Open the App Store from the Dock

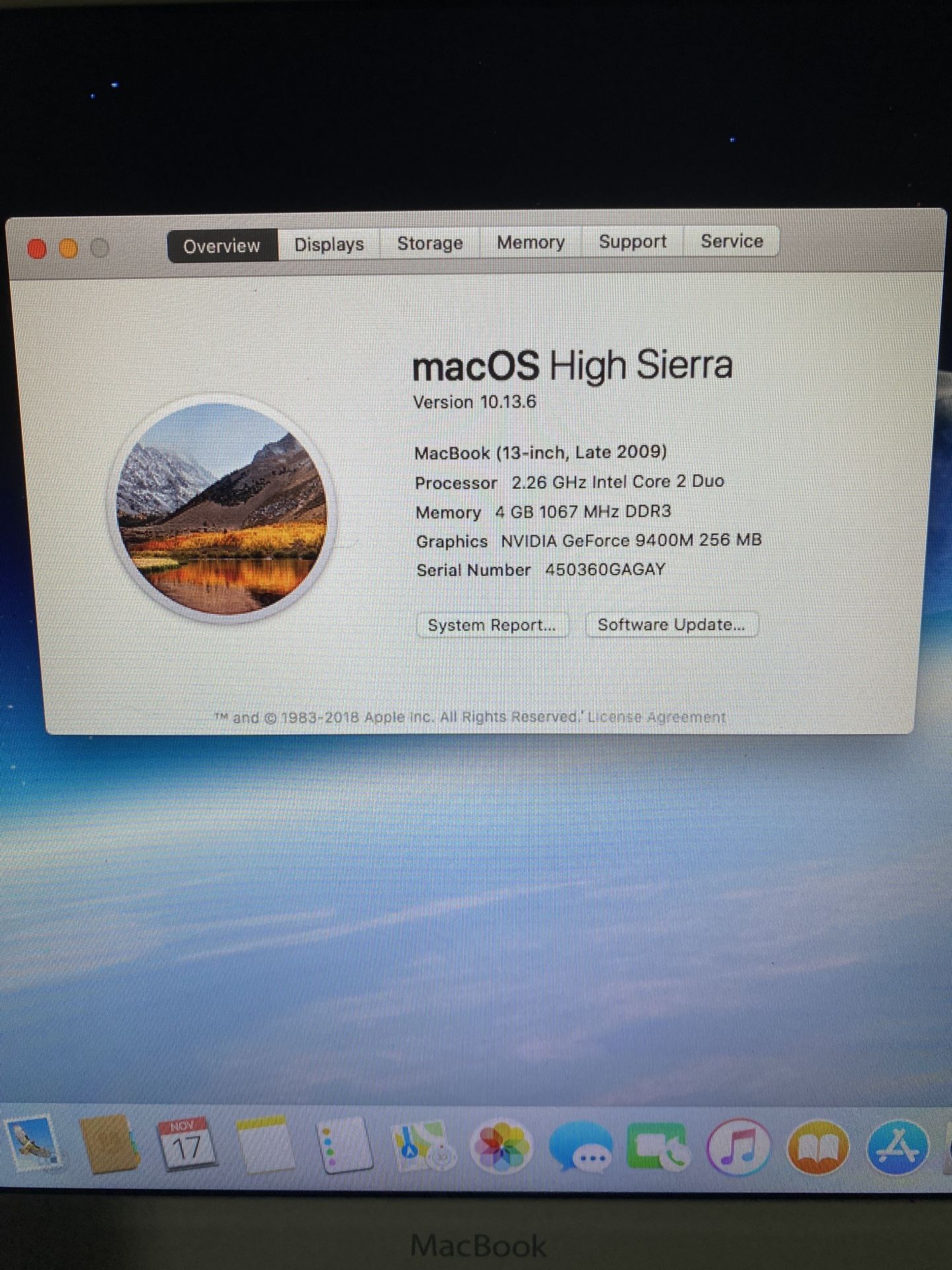pos(897,1148)
